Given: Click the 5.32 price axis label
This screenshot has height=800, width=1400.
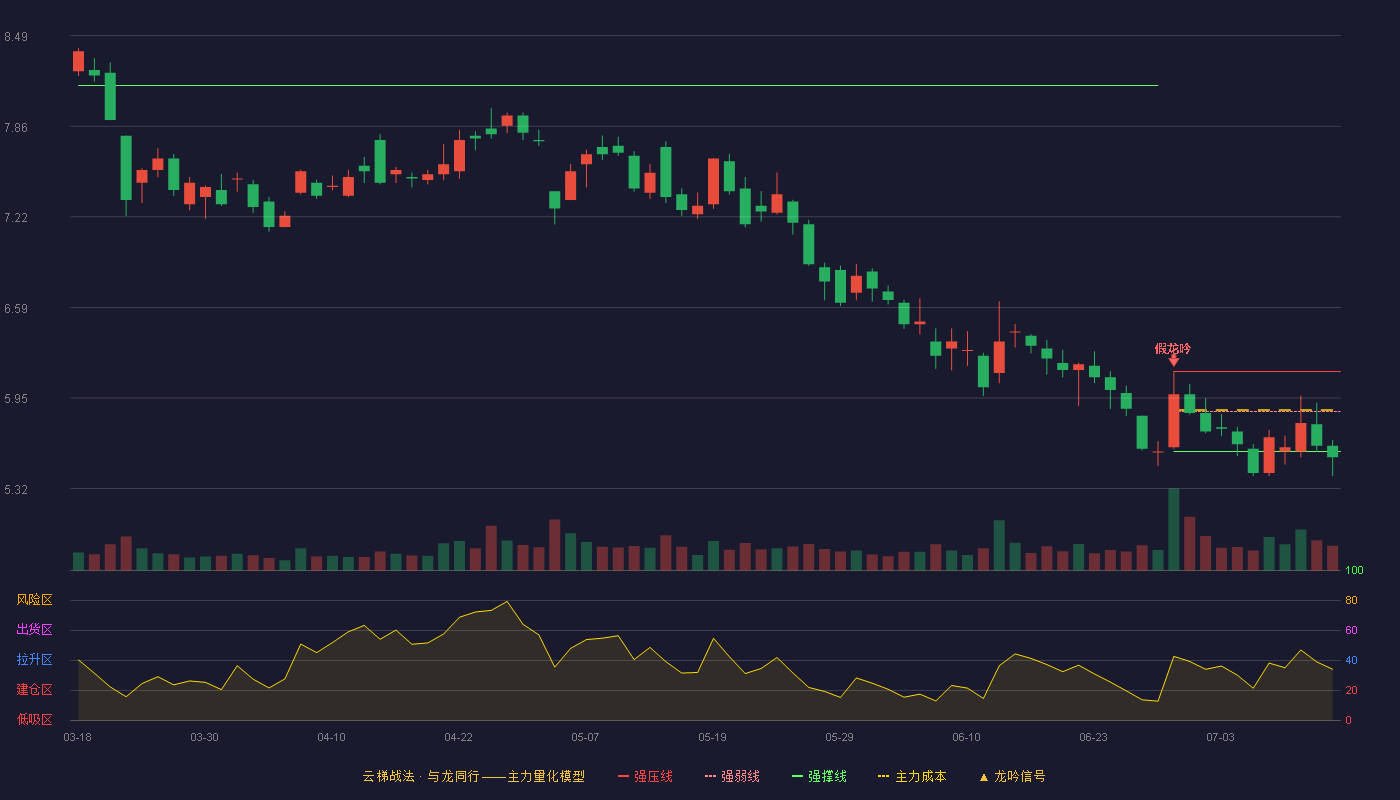Looking at the screenshot, I should [x=15, y=490].
